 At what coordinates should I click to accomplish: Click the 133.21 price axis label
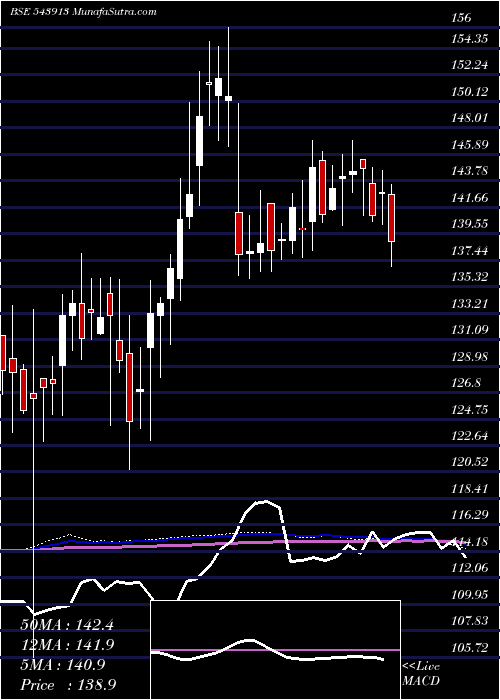(470, 304)
